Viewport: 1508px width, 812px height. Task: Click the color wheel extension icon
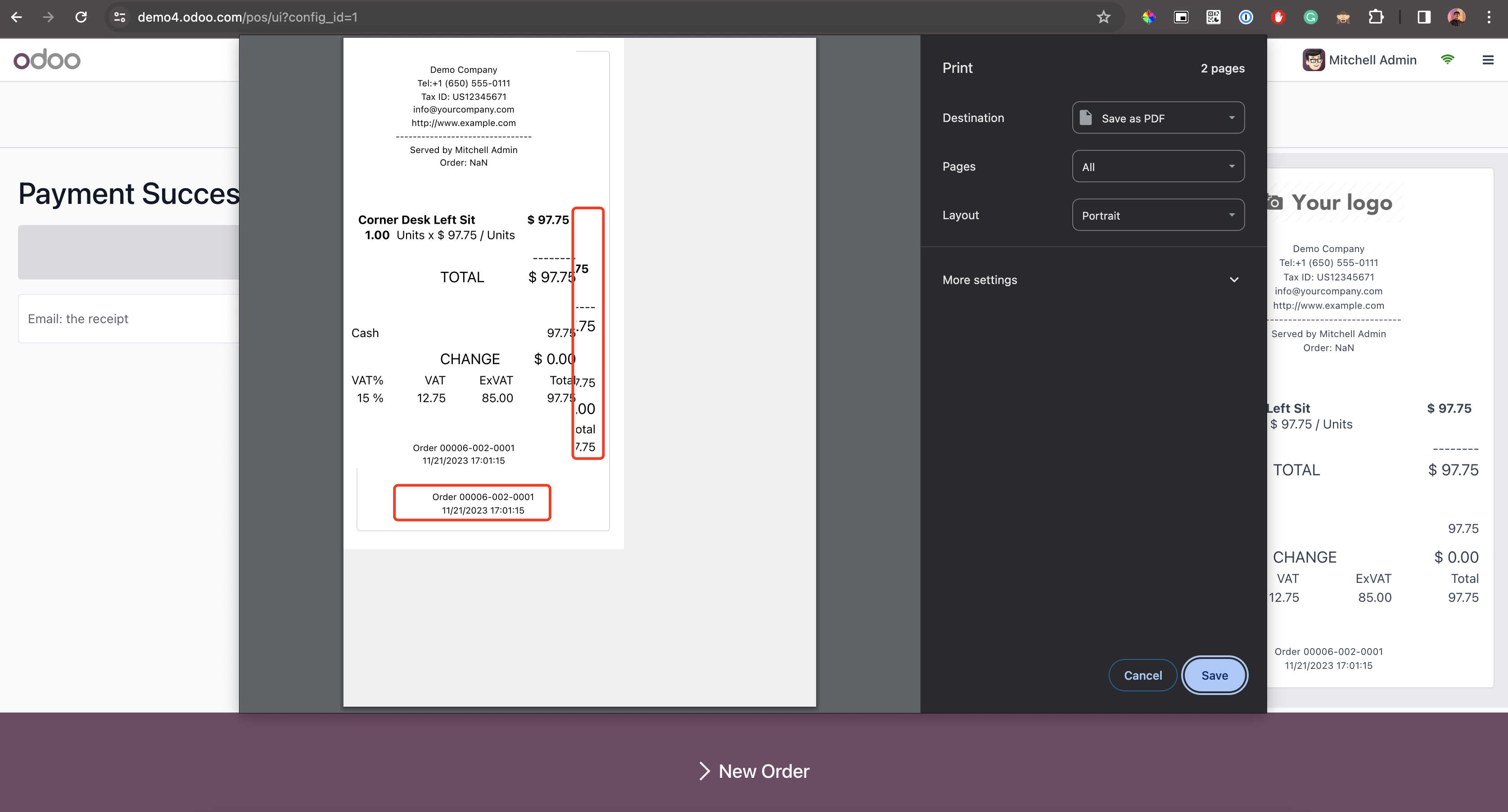click(x=1149, y=17)
